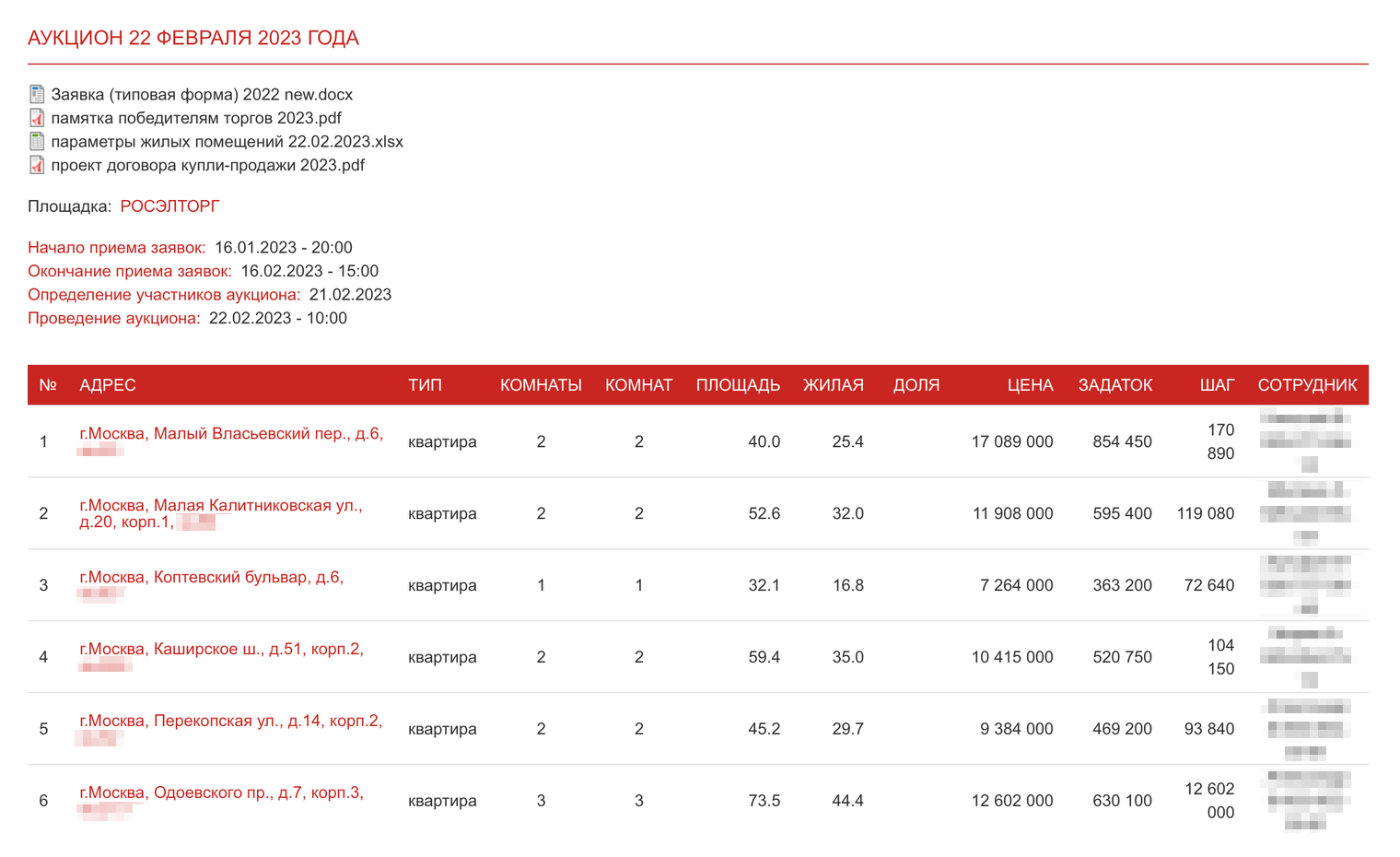The height and width of the screenshot is (857, 1400).
Task: Click step value 72 640
Action: coord(1209,585)
